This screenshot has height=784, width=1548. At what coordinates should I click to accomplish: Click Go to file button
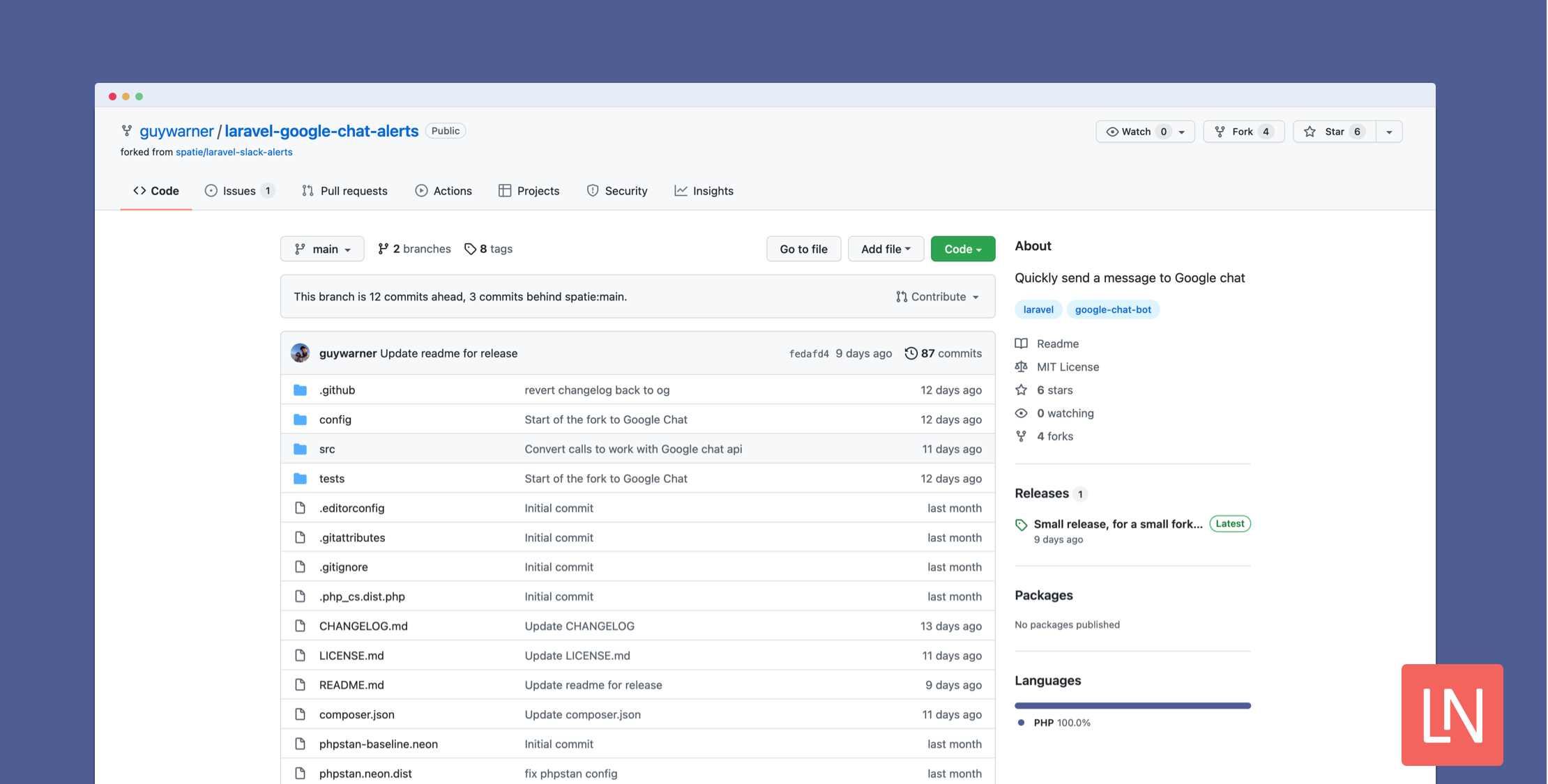coord(803,248)
